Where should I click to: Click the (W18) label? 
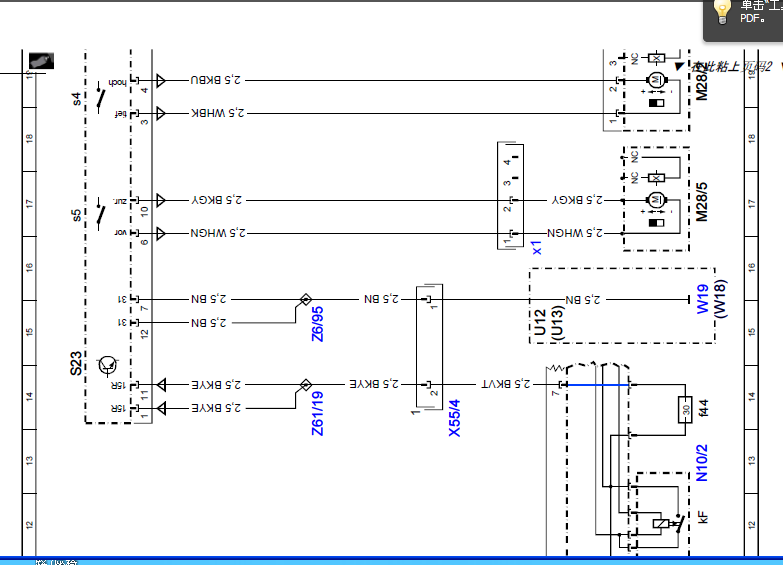[x=720, y=299]
